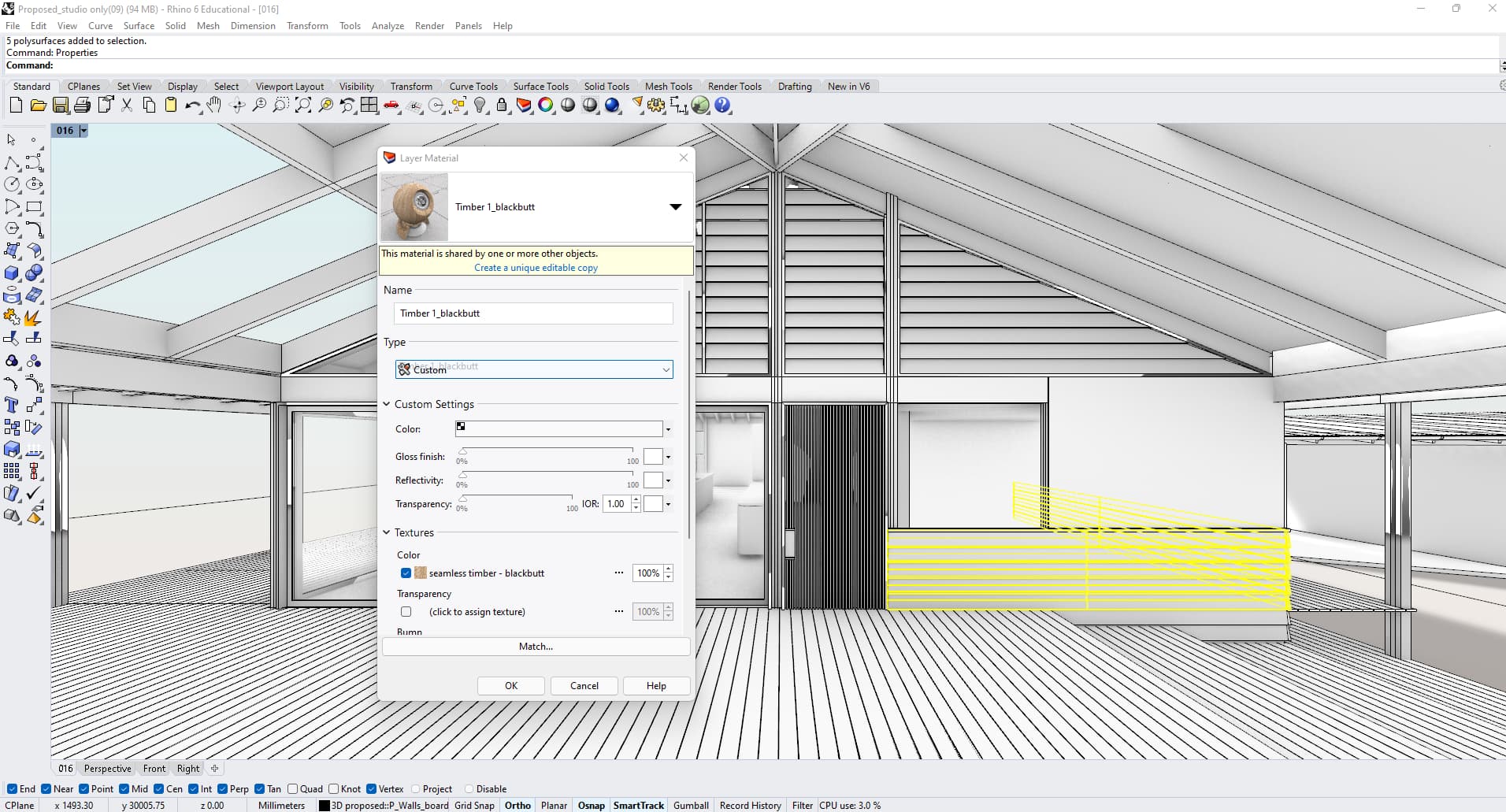Collapse the Textures section
This screenshot has height=812, width=1506.
387,532
